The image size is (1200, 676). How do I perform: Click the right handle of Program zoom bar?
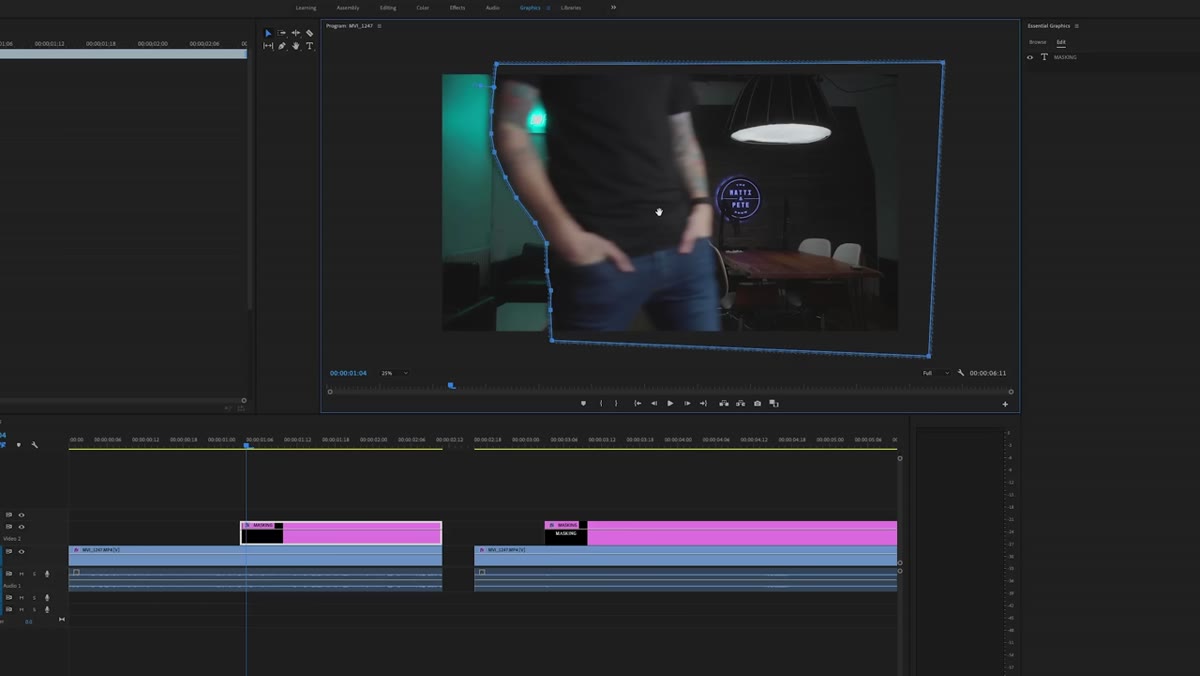(x=1011, y=392)
